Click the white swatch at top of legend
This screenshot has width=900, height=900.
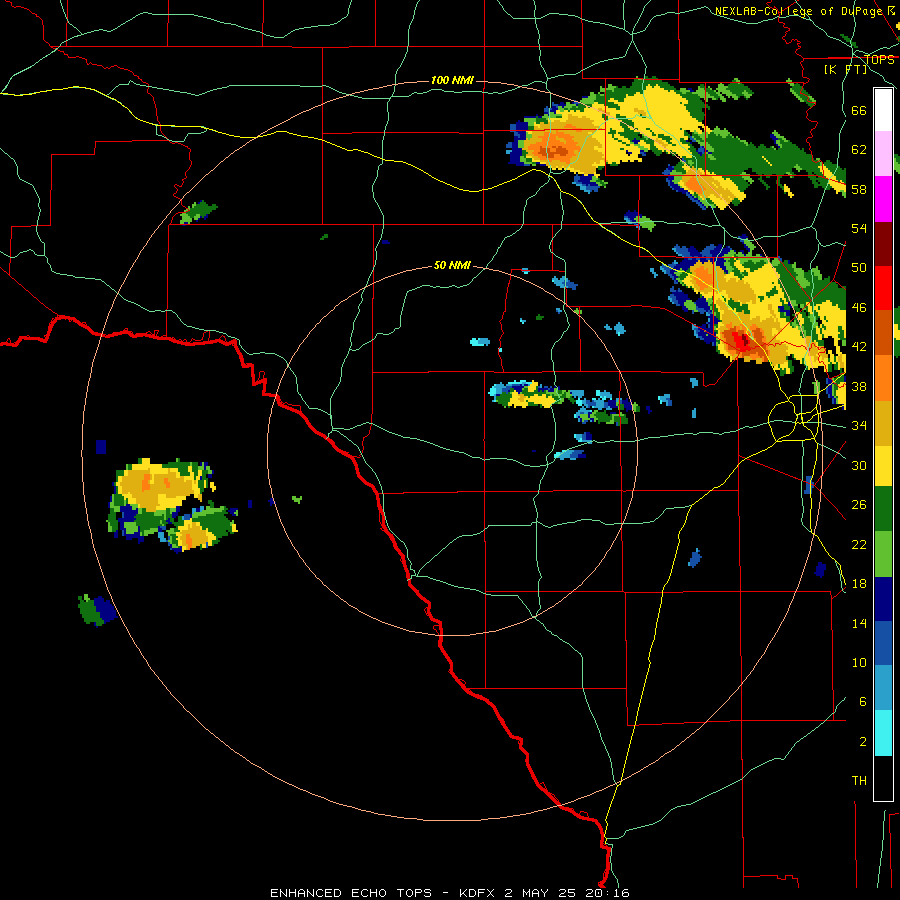883,110
